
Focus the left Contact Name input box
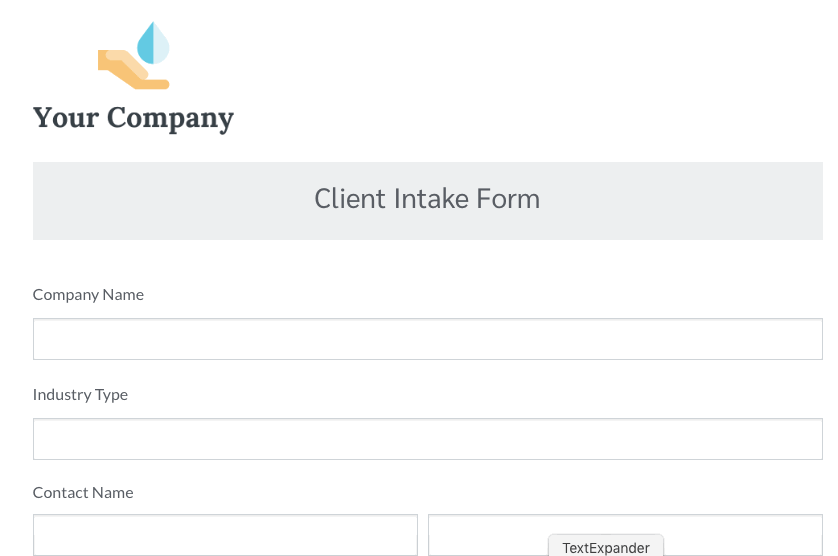[x=225, y=535]
